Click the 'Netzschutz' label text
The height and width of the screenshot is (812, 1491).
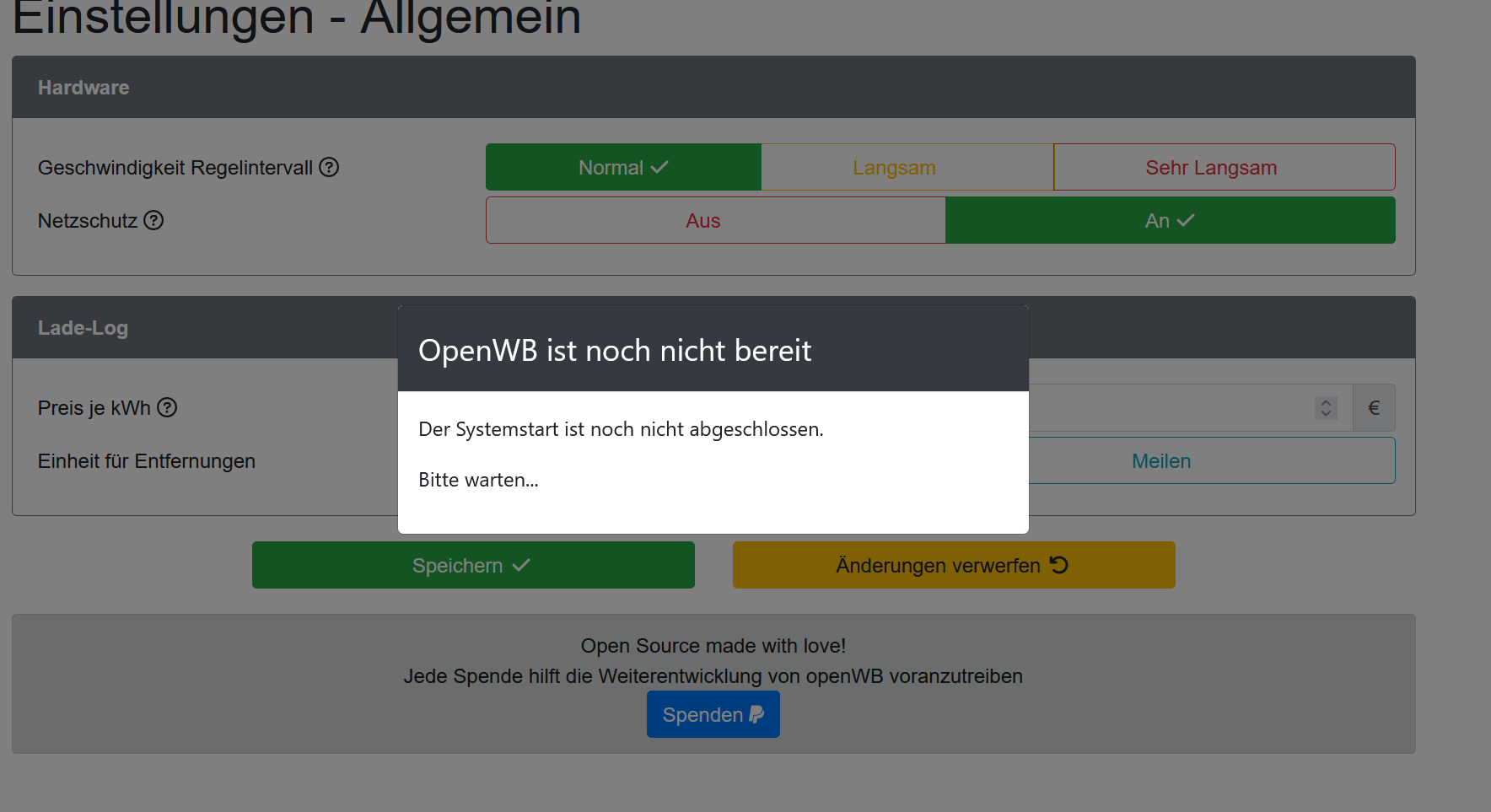[88, 221]
